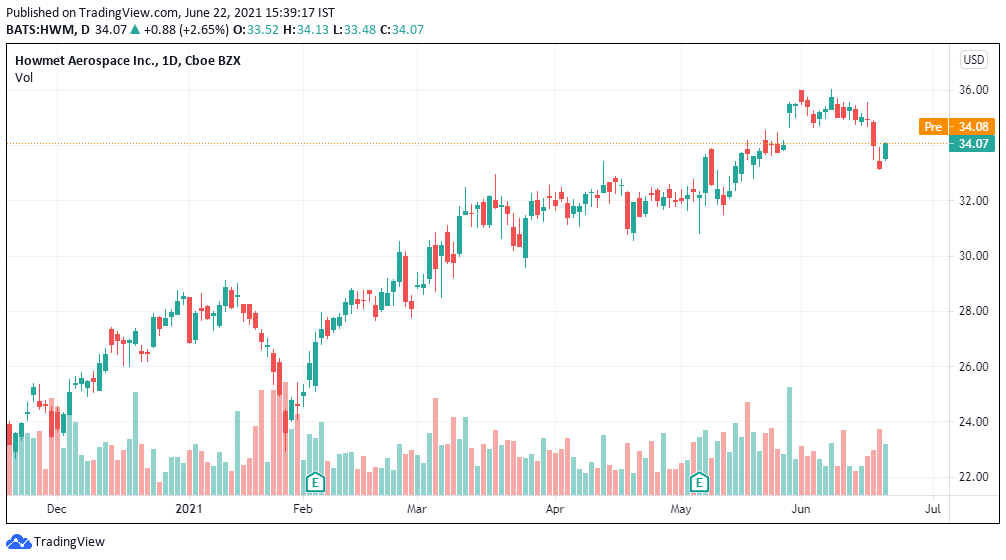Click the L:33.48 low value

tap(354, 30)
